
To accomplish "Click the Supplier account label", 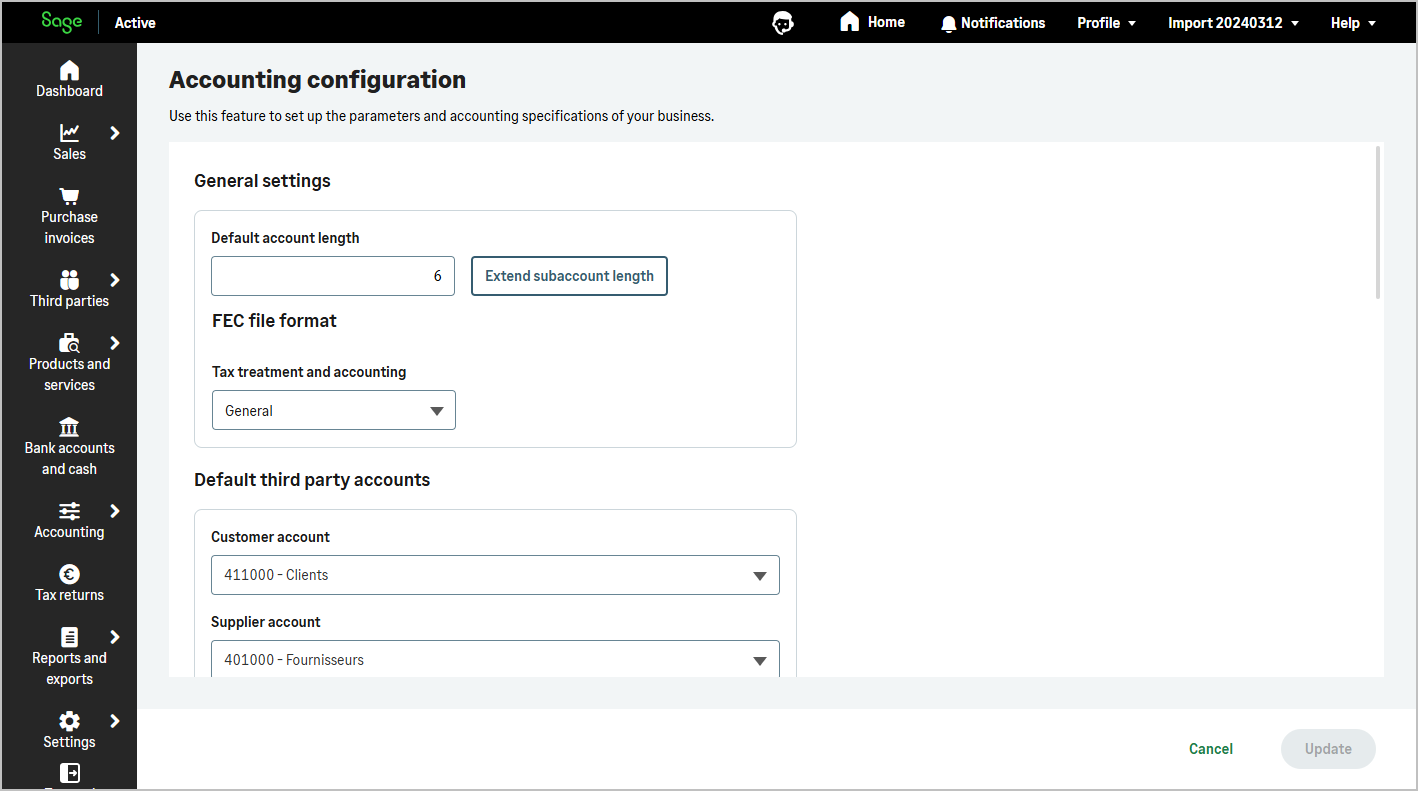I will [266, 622].
